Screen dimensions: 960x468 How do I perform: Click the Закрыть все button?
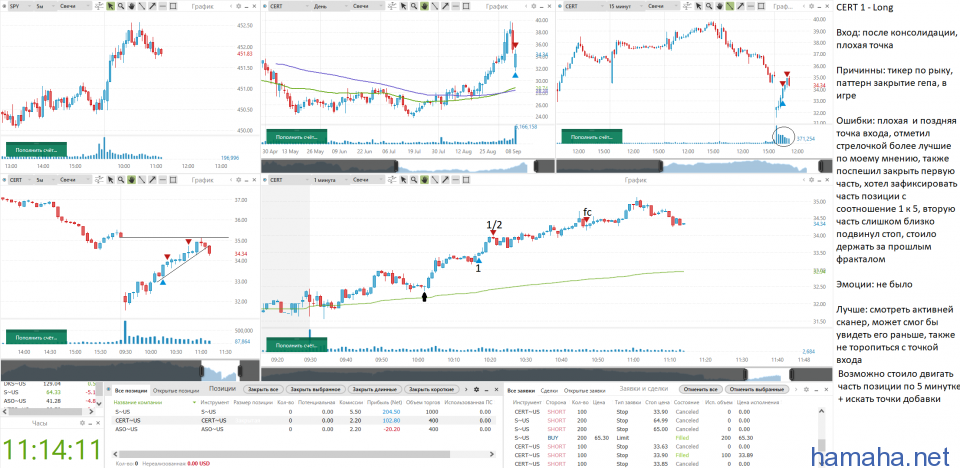(263, 389)
